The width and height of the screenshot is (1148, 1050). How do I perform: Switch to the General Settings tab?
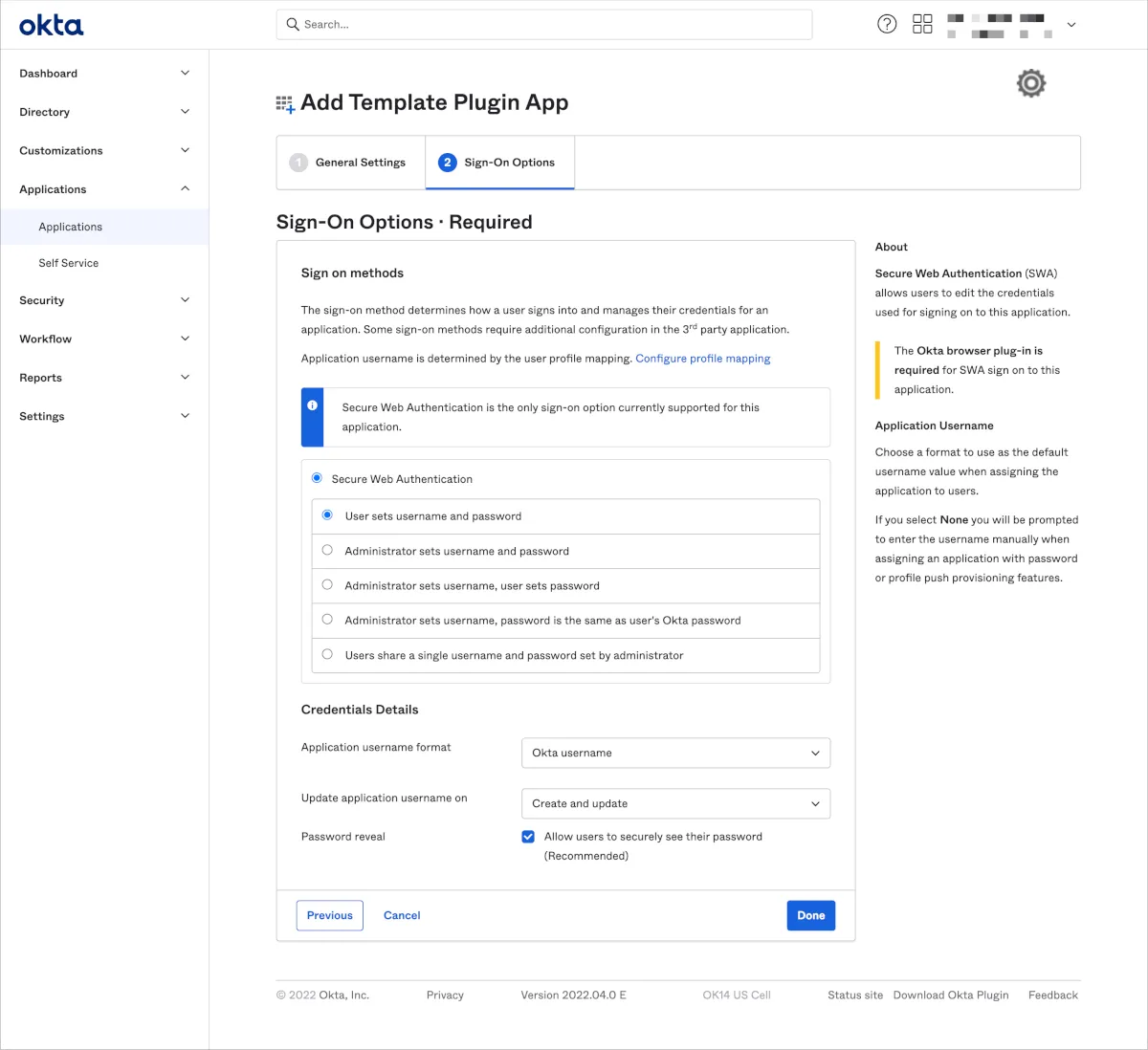350,163
